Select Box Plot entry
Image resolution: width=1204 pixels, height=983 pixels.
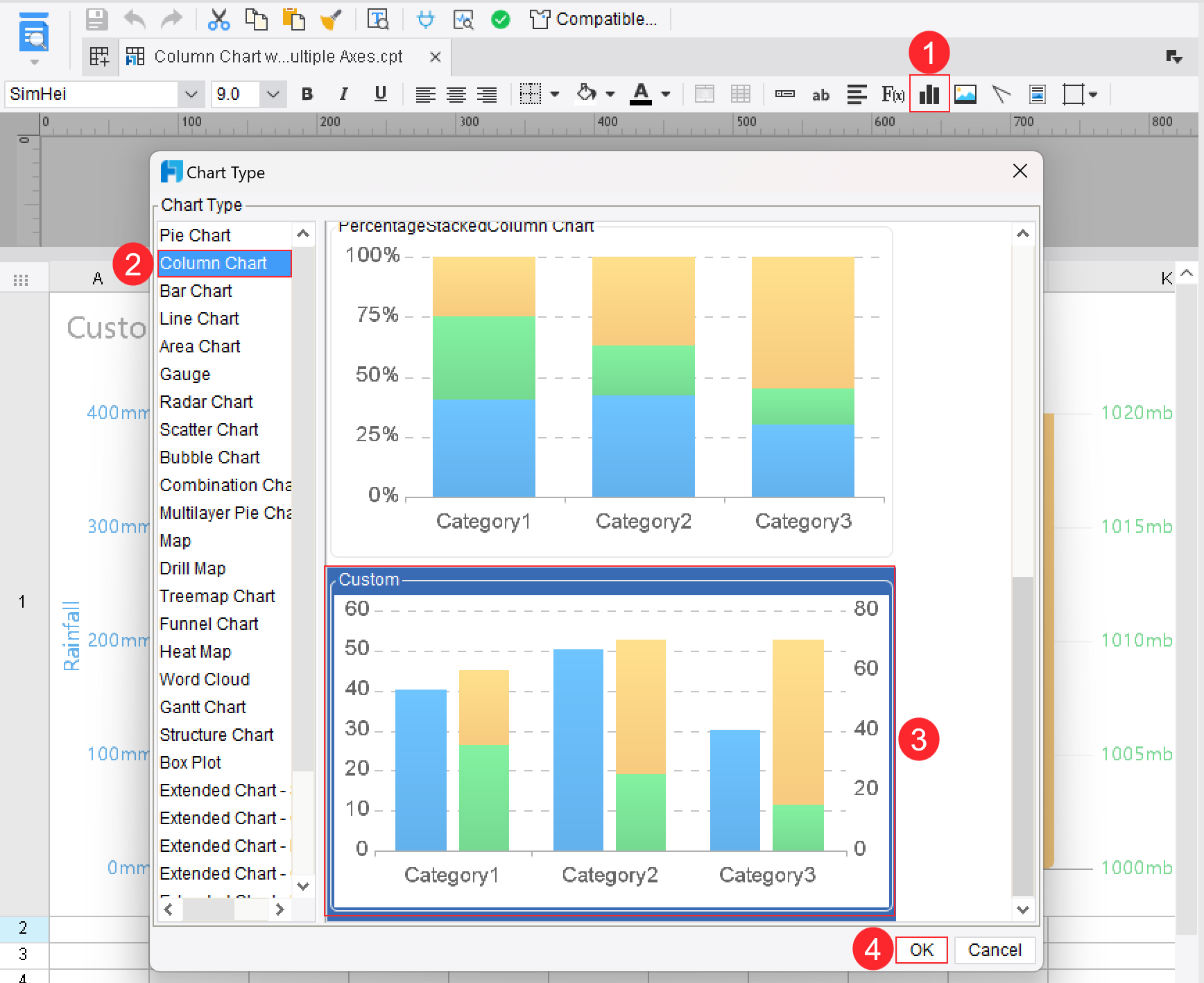(225, 762)
